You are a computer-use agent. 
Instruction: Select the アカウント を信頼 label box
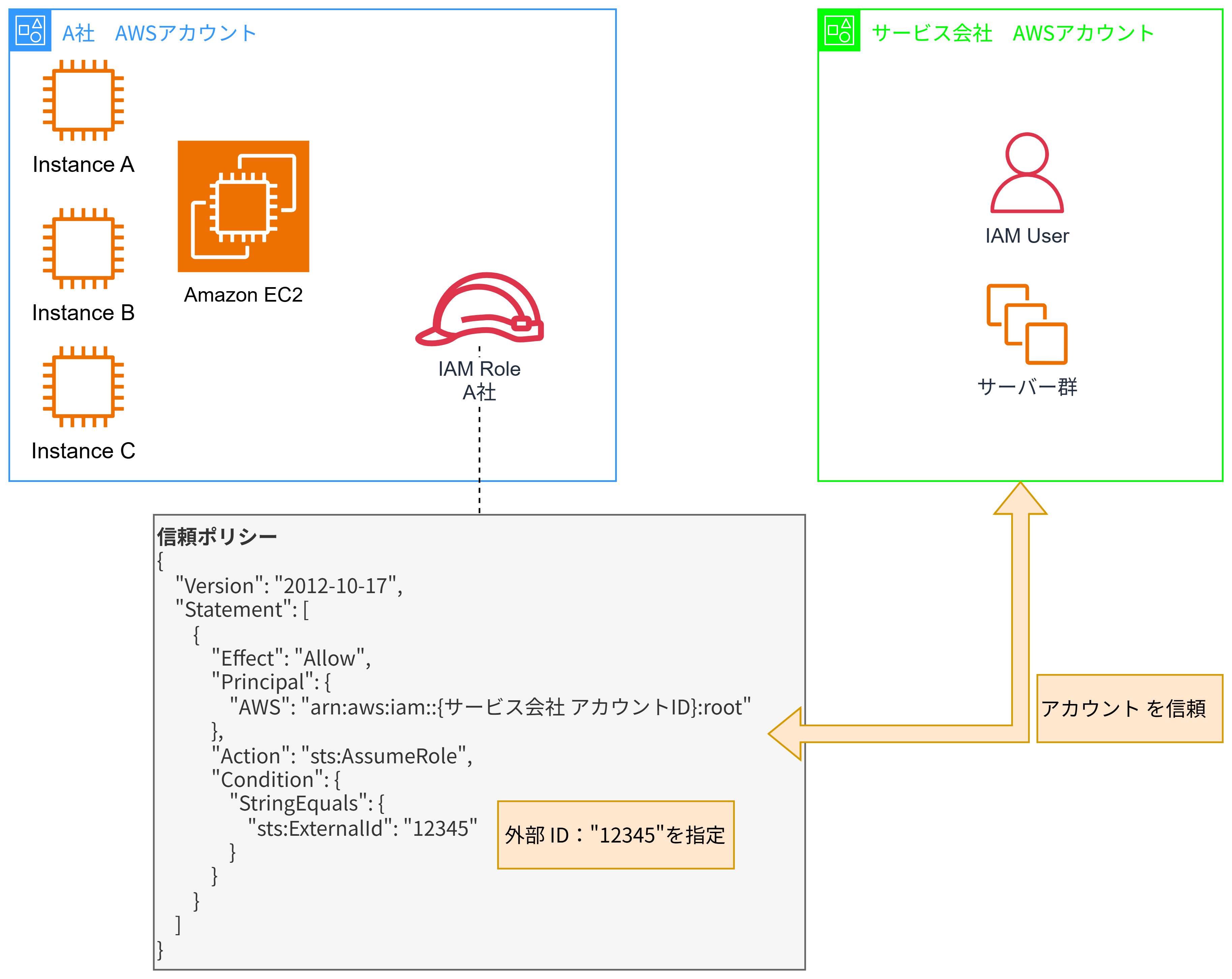pos(1129,708)
